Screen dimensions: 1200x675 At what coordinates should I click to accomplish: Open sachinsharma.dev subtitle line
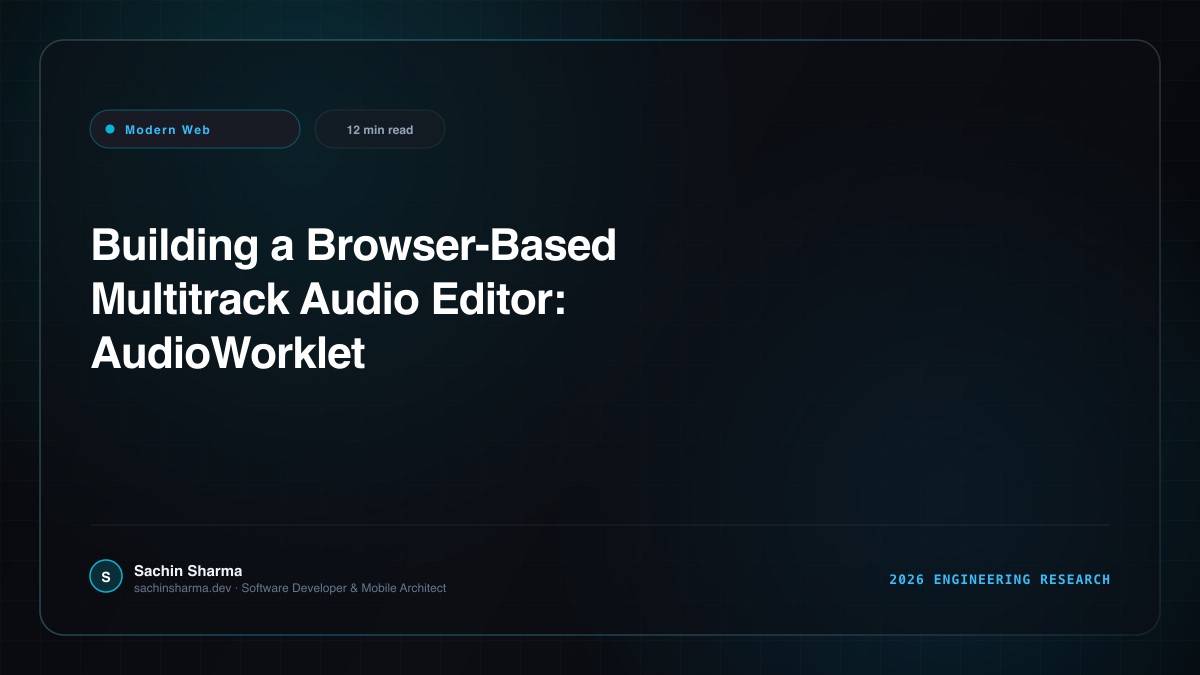[290, 588]
